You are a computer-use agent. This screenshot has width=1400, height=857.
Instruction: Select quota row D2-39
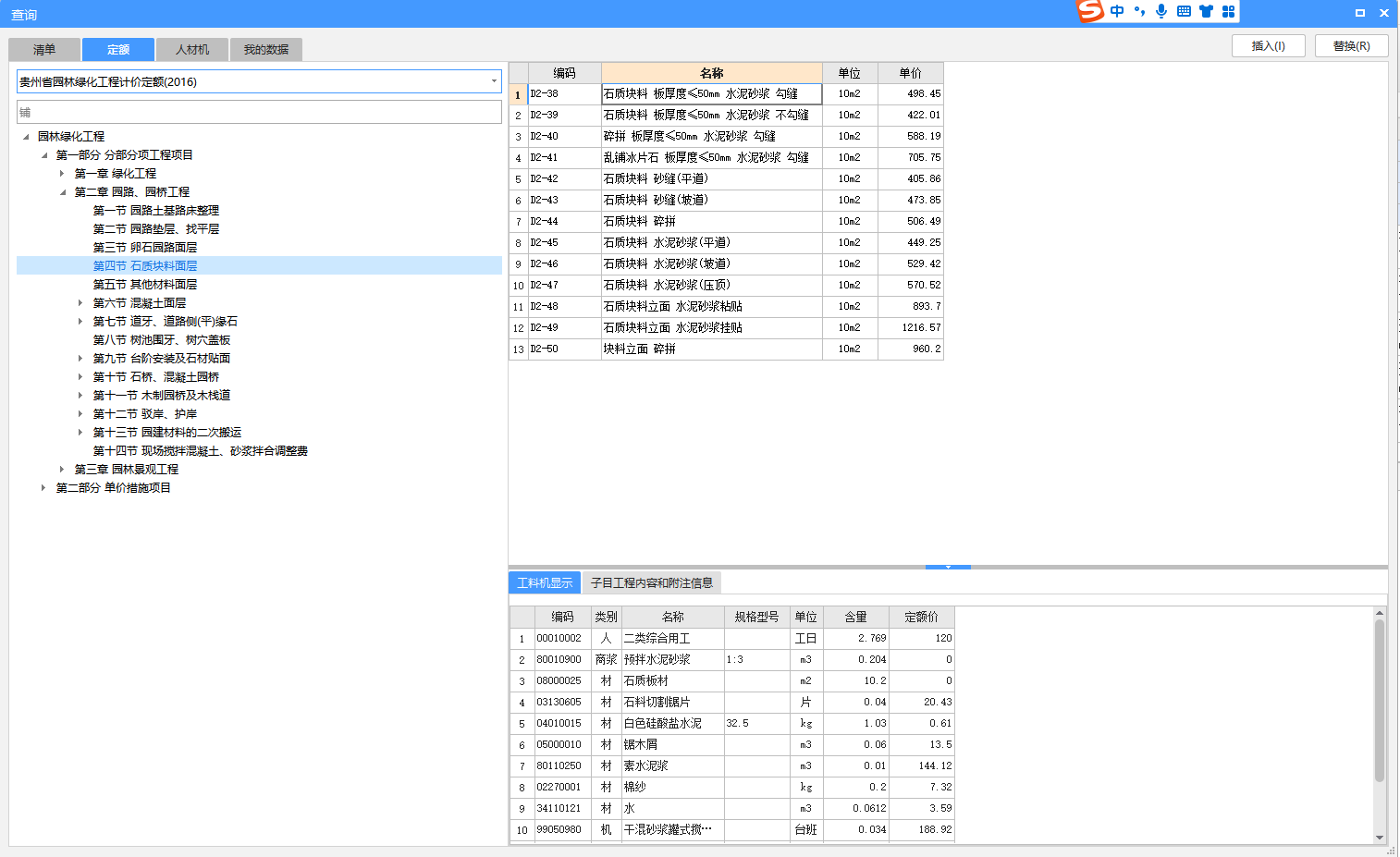click(726, 116)
